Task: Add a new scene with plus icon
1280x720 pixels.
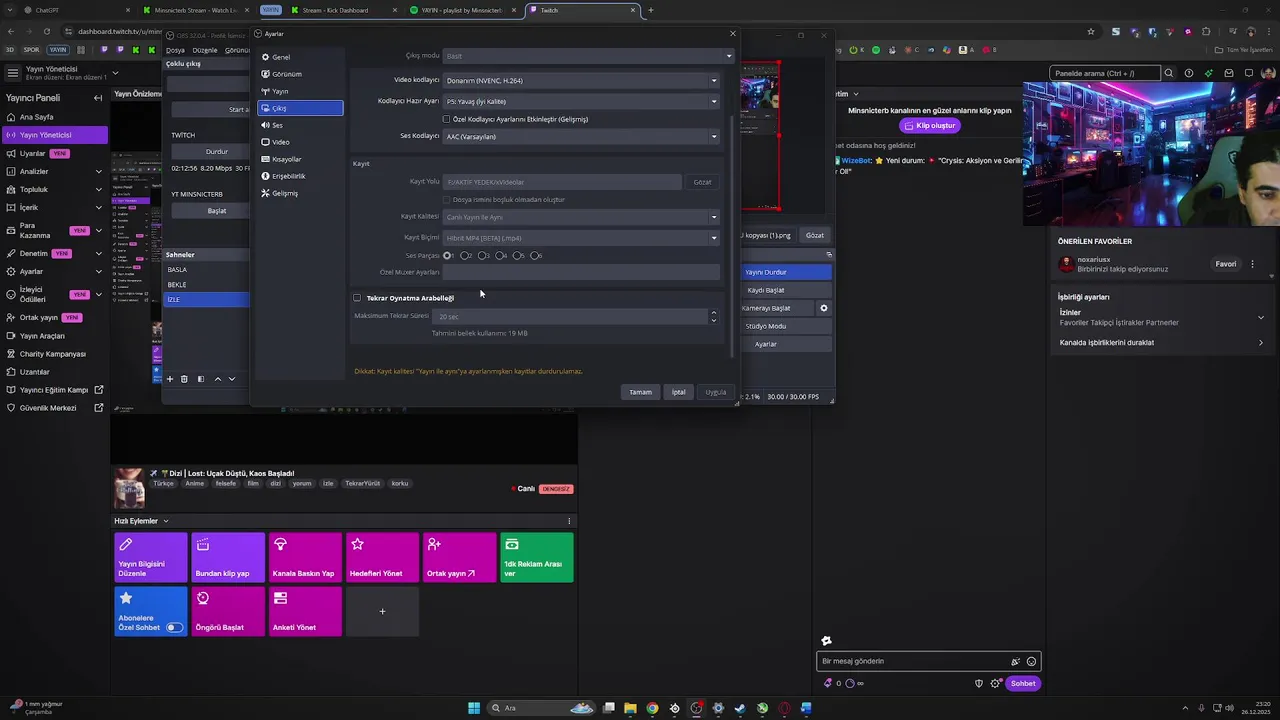Action: coord(170,379)
